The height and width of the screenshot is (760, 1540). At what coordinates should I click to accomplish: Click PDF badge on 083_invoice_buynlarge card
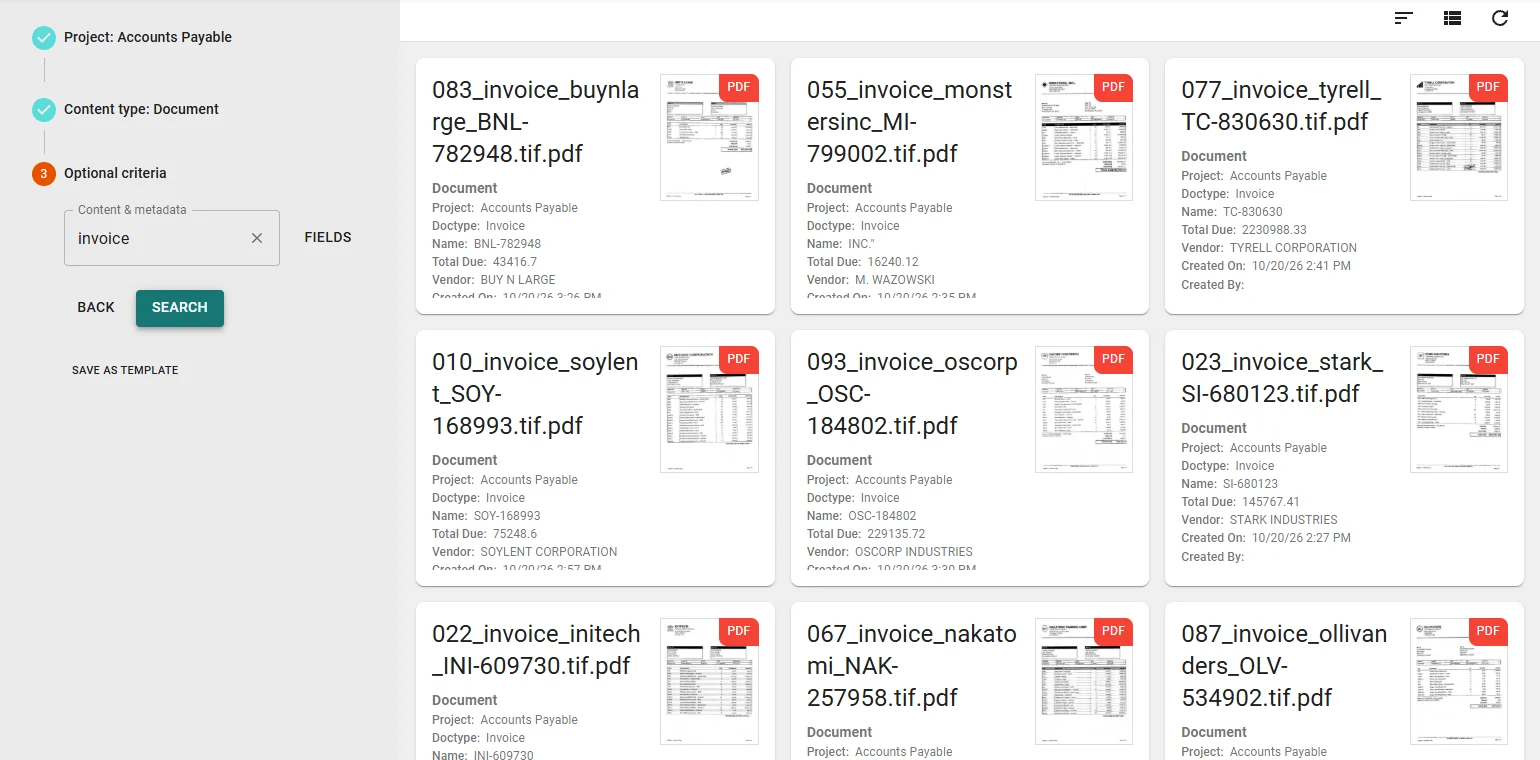coord(739,87)
